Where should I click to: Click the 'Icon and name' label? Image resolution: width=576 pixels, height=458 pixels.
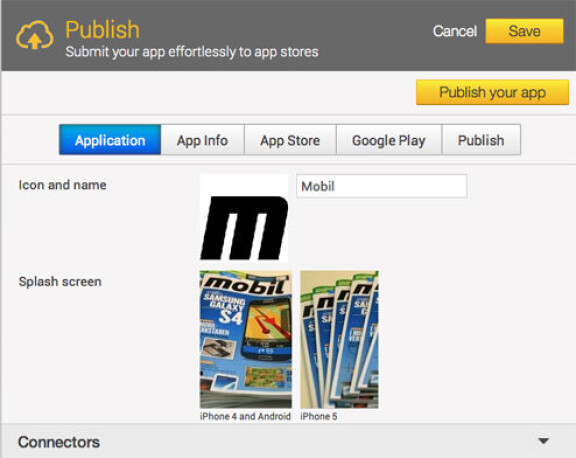[x=62, y=185]
